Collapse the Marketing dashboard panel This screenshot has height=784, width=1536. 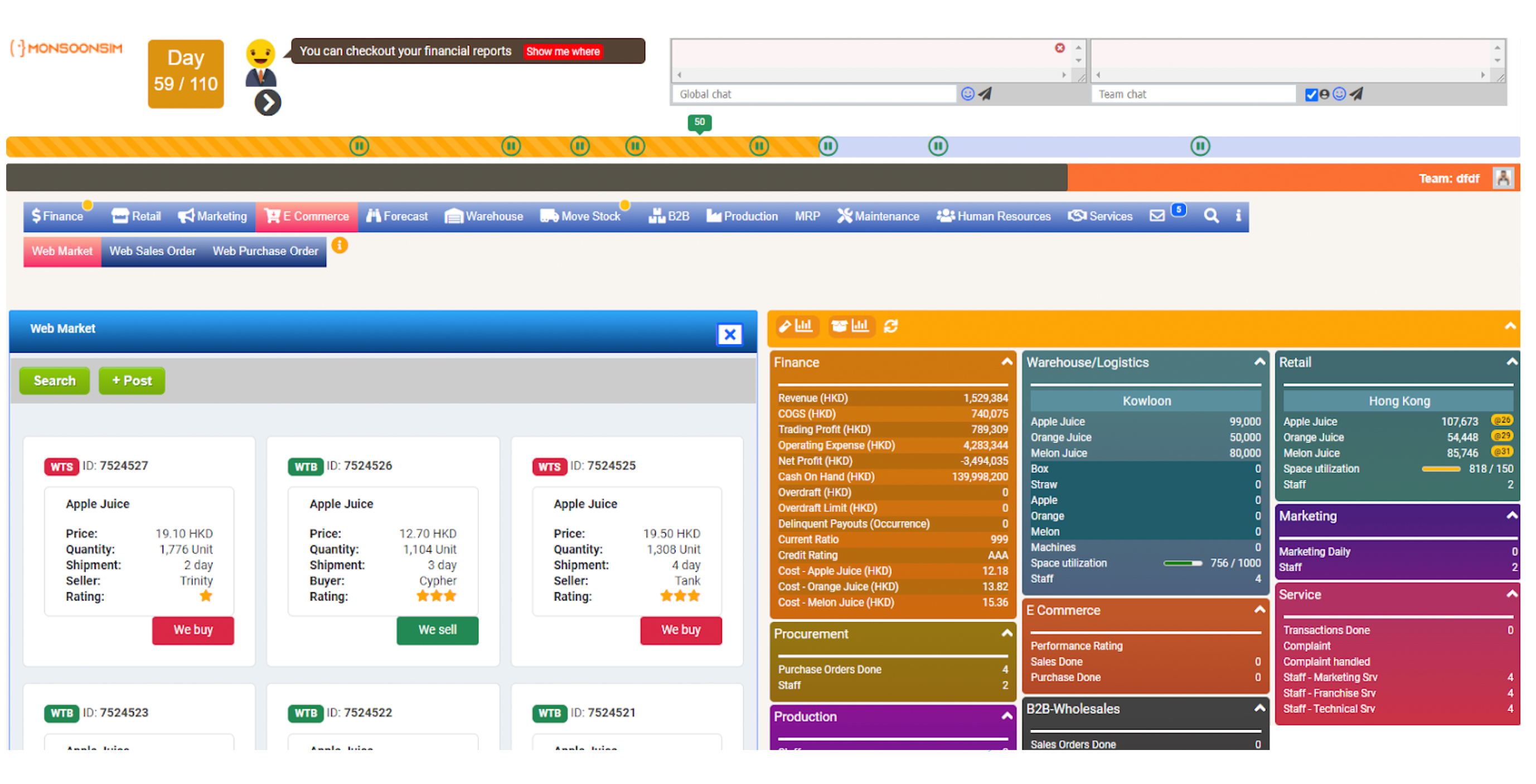point(1511,515)
